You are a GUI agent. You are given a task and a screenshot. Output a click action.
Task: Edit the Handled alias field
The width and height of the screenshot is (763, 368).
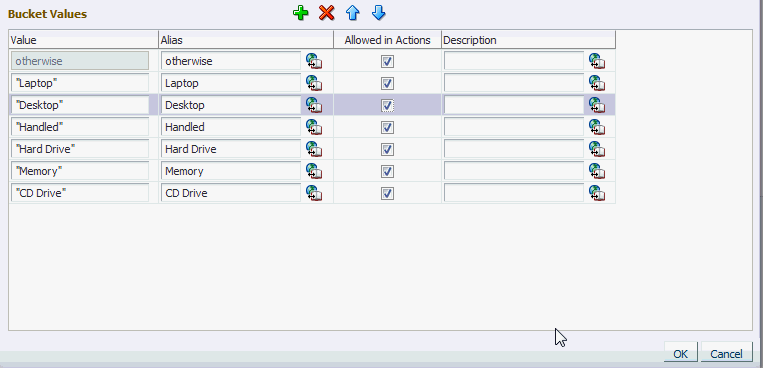tap(231, 127)
